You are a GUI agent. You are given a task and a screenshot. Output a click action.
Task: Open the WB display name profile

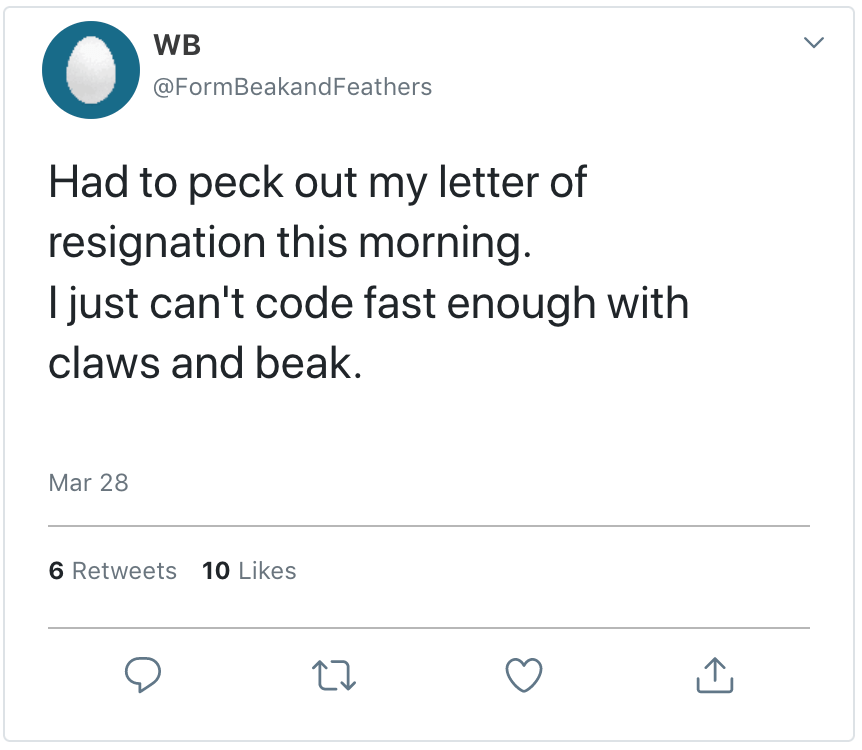[180, 45]
